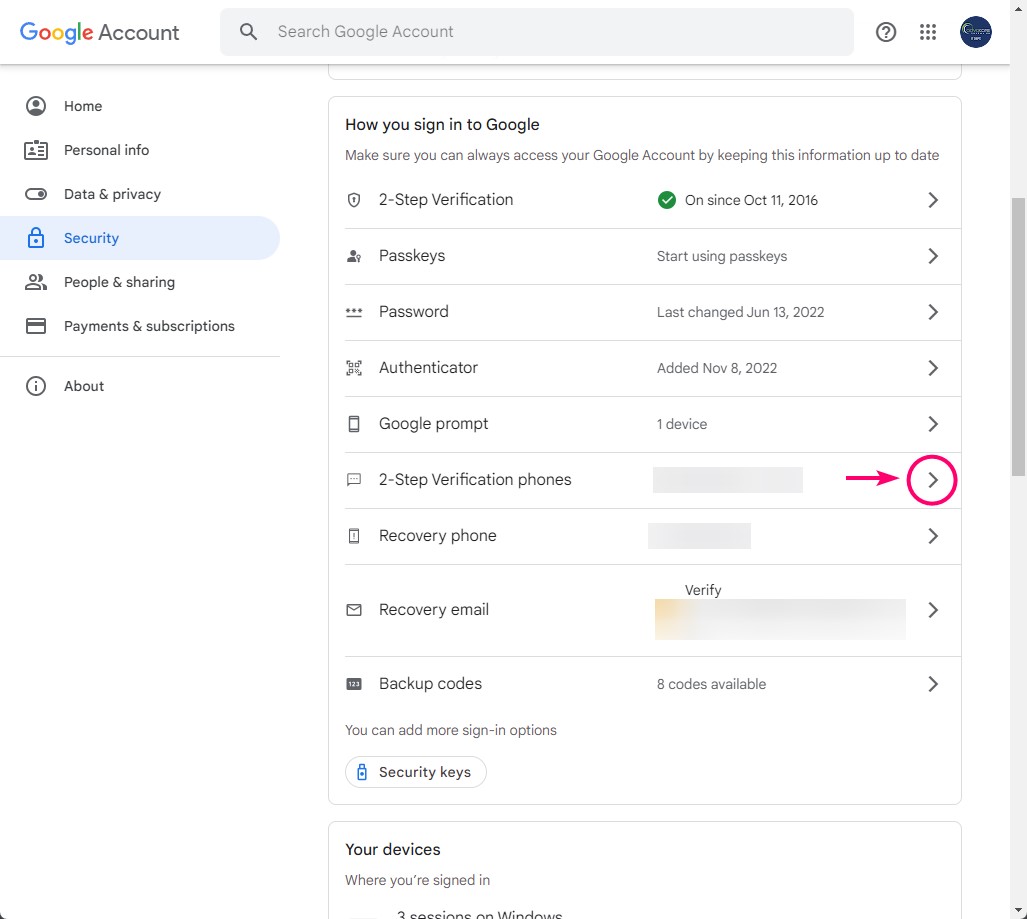
Task: Click the vertical page scrollbar thumb
Action: 1018,337
